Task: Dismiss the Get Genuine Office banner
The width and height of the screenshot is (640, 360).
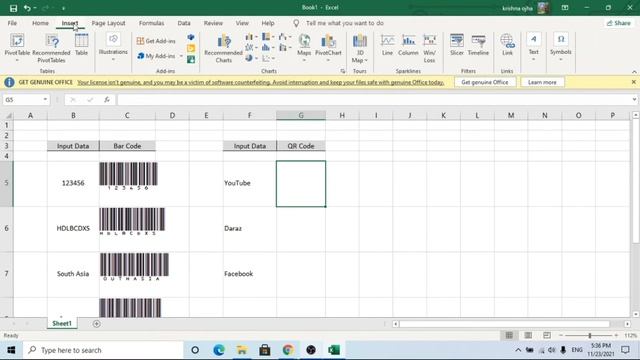Action: click(633, 82)
